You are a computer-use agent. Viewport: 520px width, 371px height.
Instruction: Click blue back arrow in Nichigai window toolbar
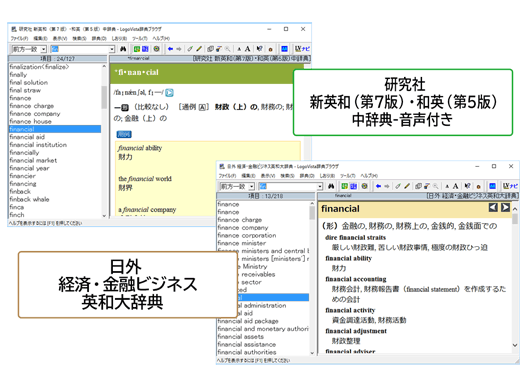click(378, 186)
